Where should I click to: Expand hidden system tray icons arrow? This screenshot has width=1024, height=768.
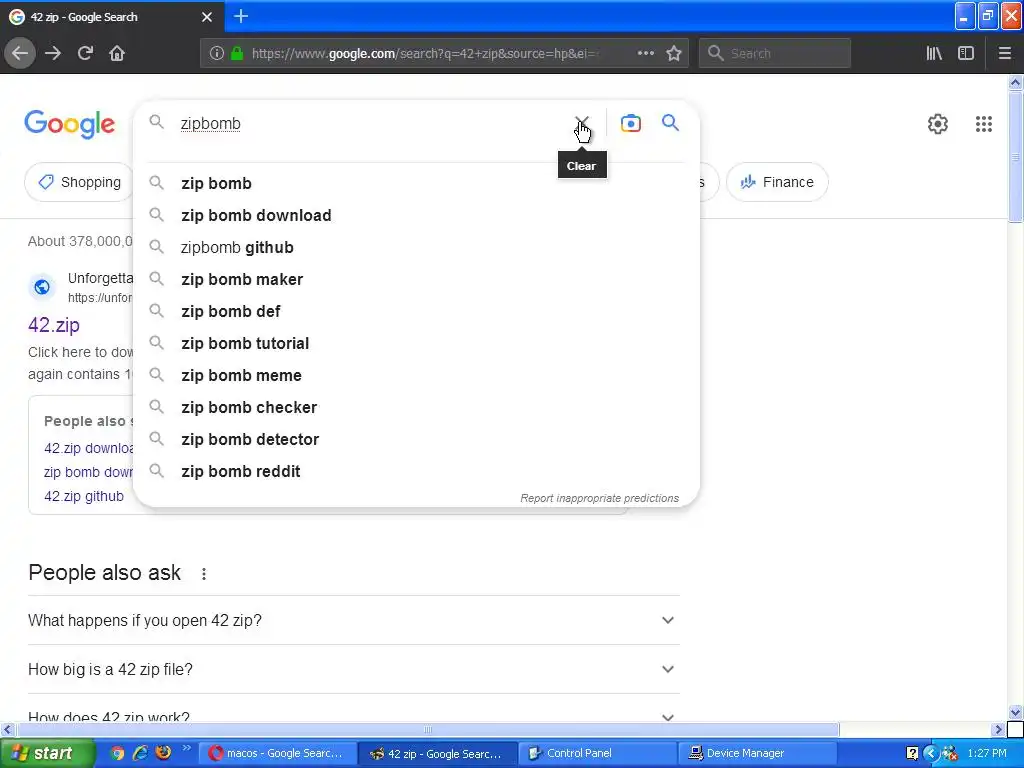tap(931, 753)
